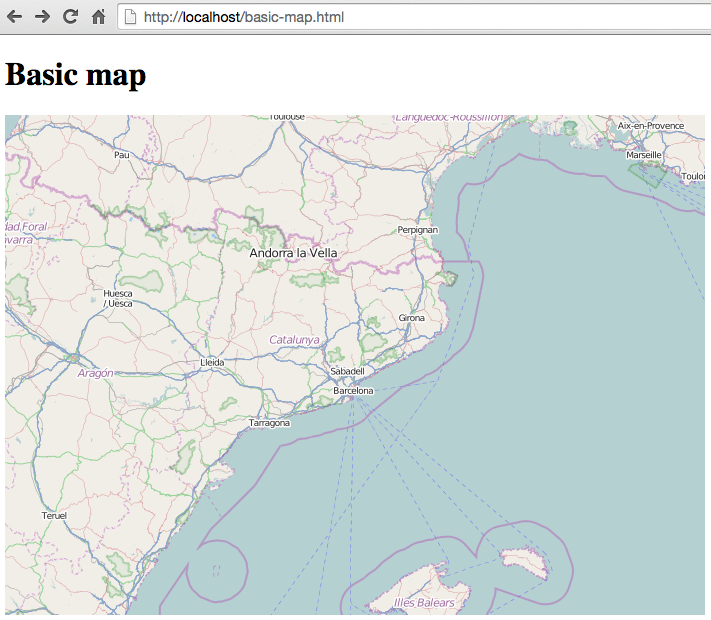Go to the browser home icon
Screen dimensions: 711x620
(98, 17)
